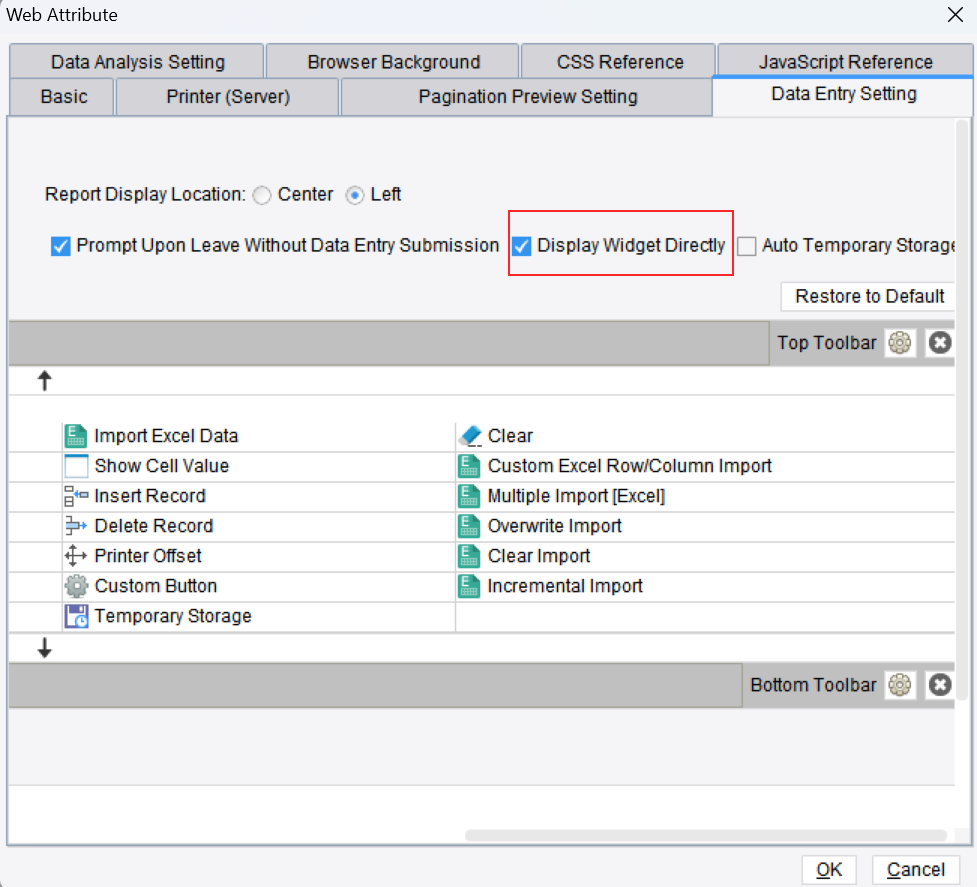
Task: Select Left report display location
Action: 355,196
